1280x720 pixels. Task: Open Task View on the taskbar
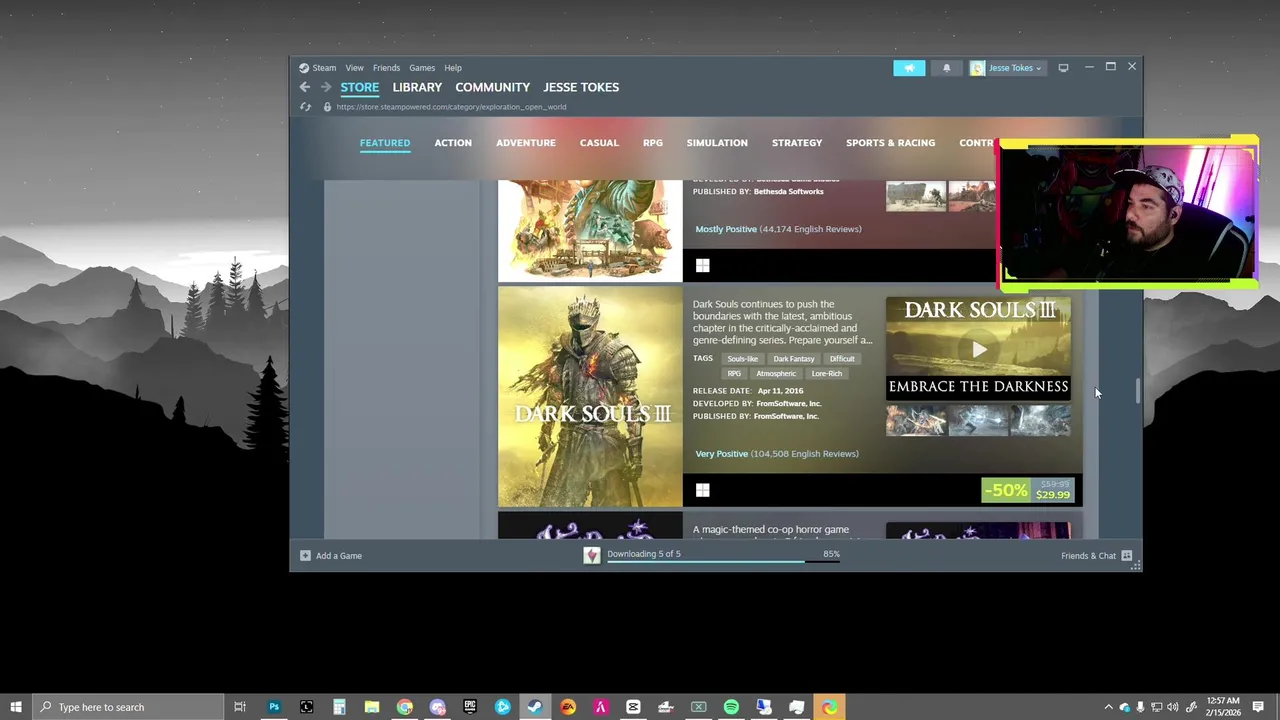pos(240,707)
